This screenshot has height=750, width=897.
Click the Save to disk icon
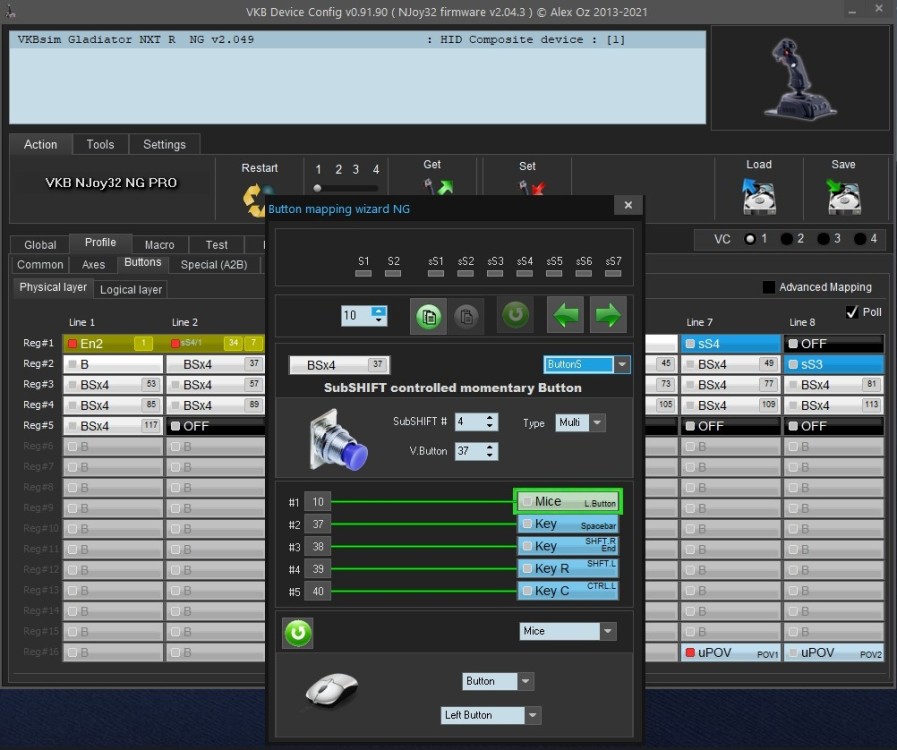click(x=843, y=195)
